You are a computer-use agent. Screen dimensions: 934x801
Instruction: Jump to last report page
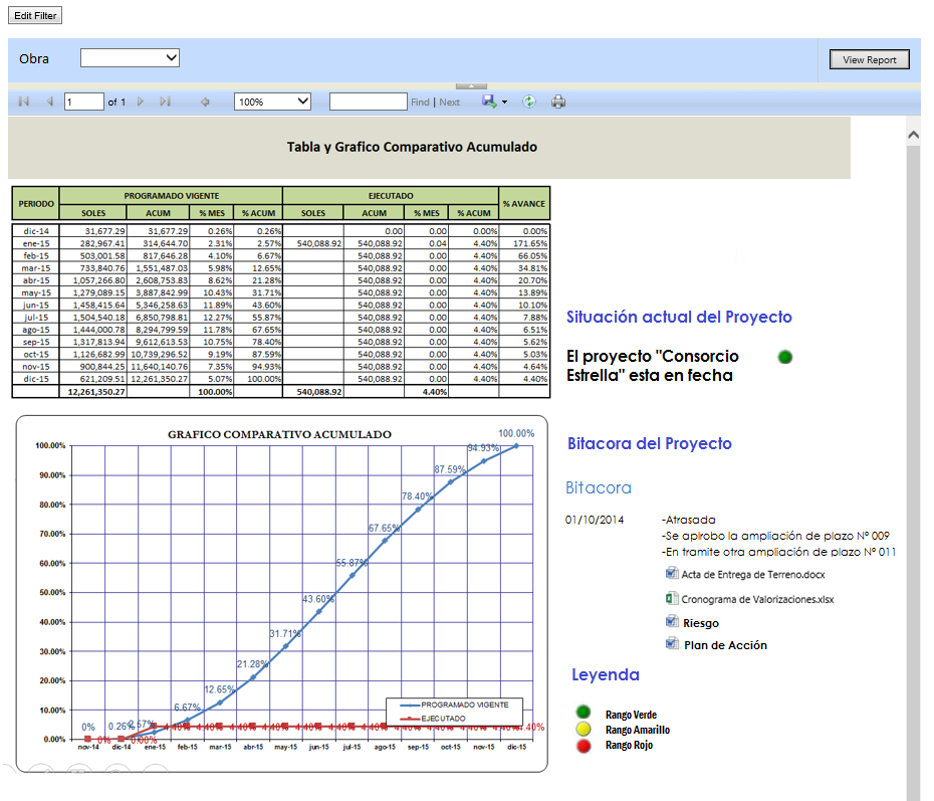click(x=165, y=102)
